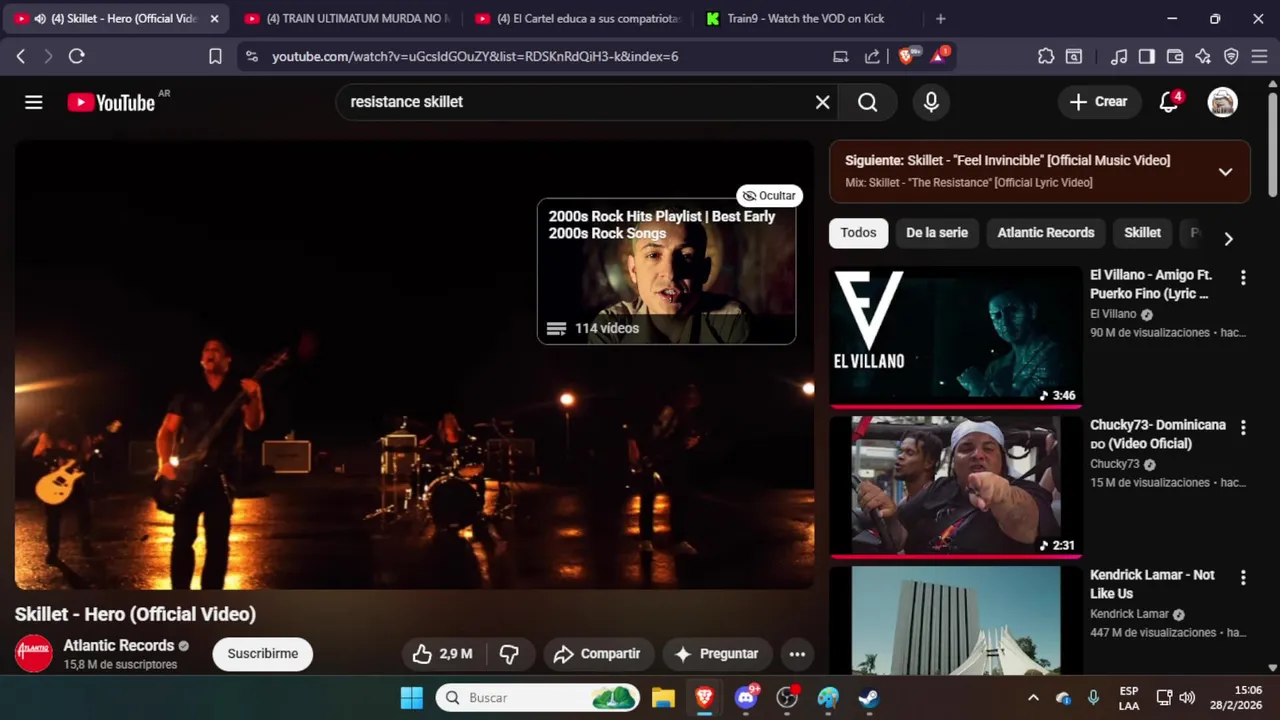
Task: Go back to the previous page
Action: click(x=21, y=57)
